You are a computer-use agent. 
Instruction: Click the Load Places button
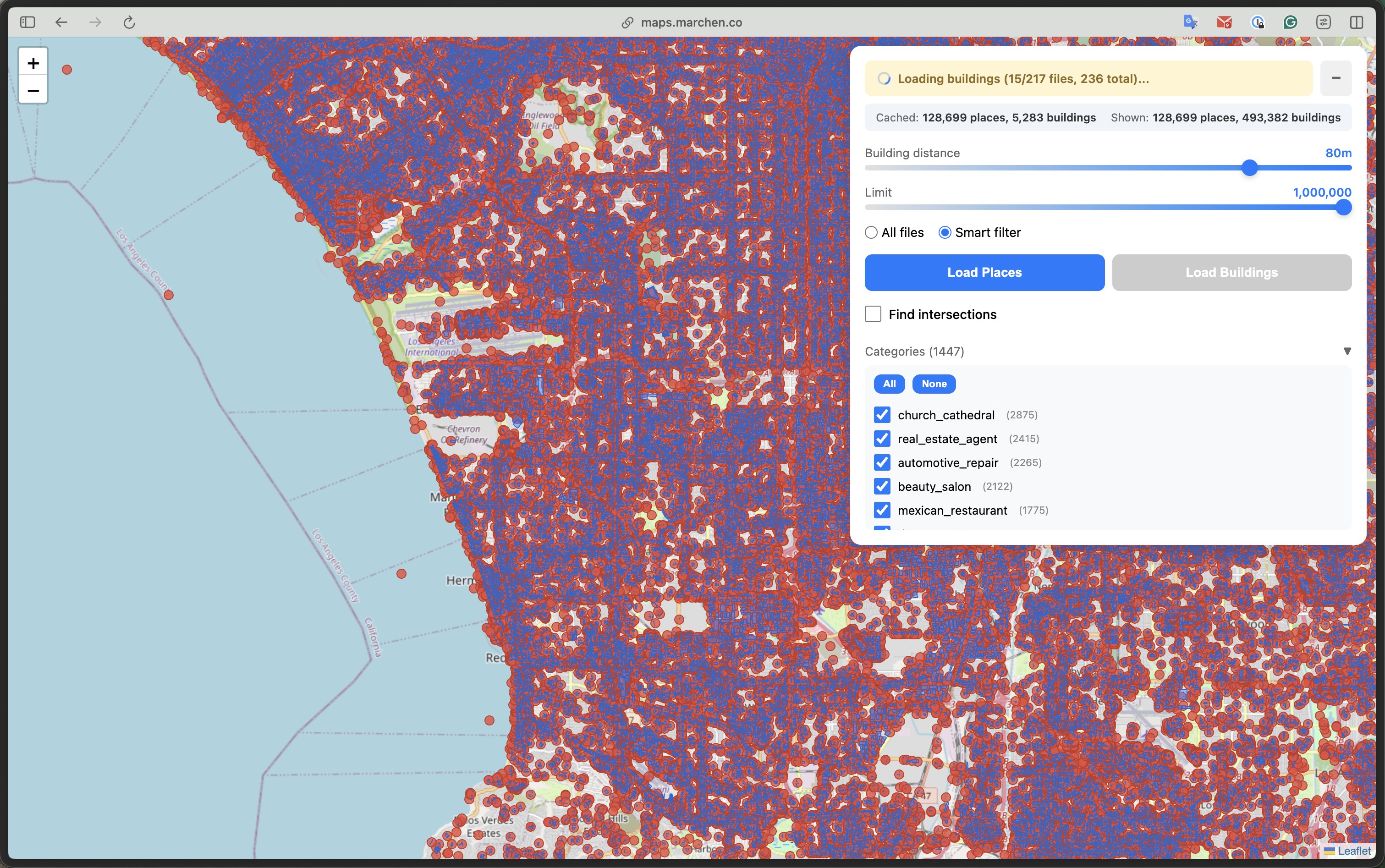point(984,272)
